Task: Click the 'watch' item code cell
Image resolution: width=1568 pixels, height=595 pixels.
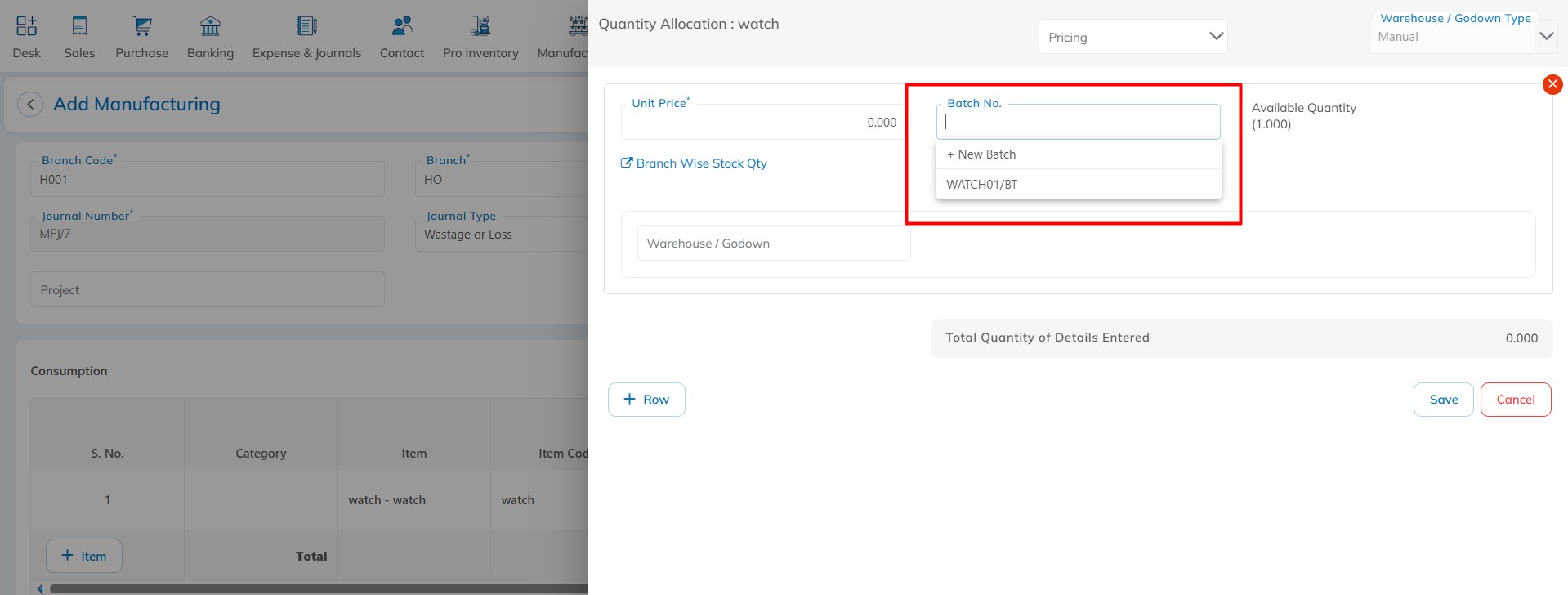Action: pos(540,500)
